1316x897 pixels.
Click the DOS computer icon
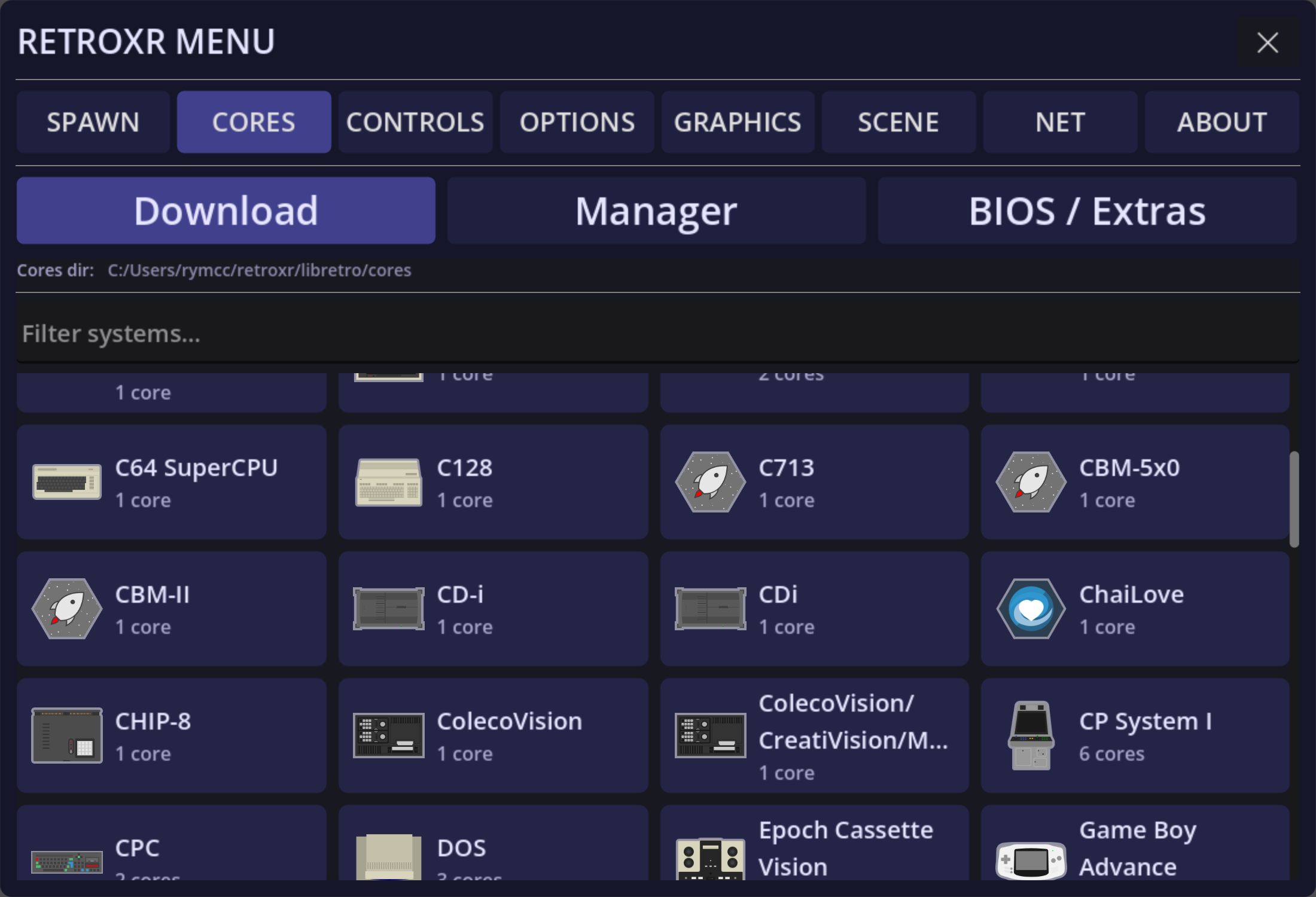point(388,857)
